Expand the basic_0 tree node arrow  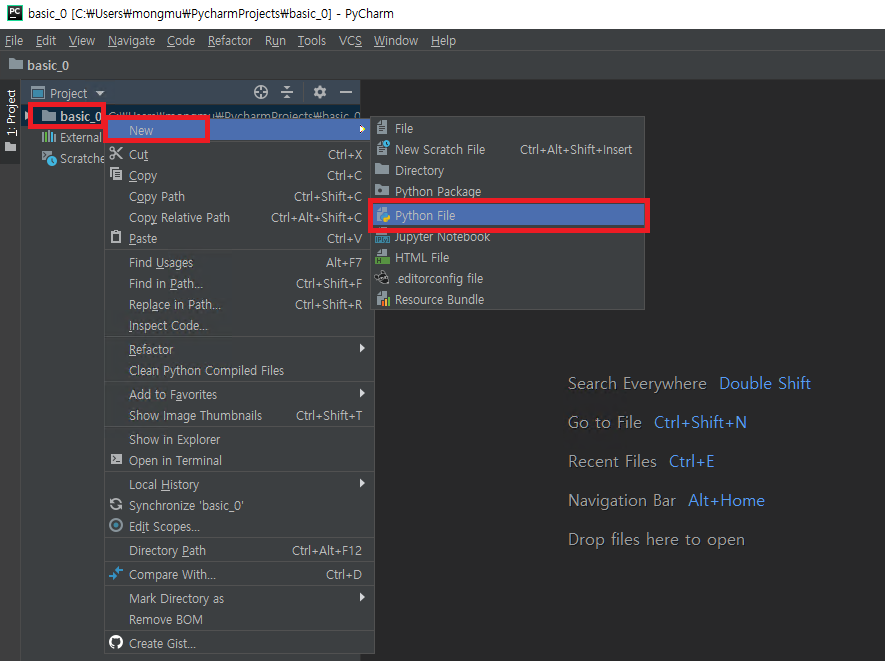27,116
